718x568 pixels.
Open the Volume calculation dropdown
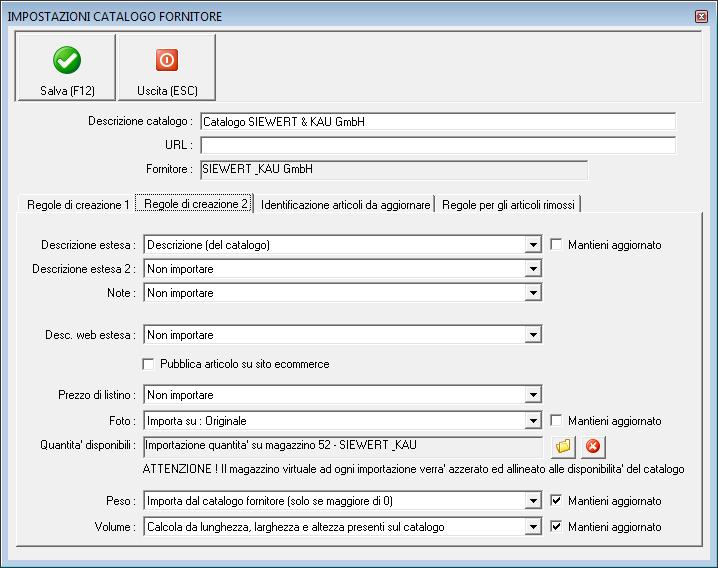[533, 527]
